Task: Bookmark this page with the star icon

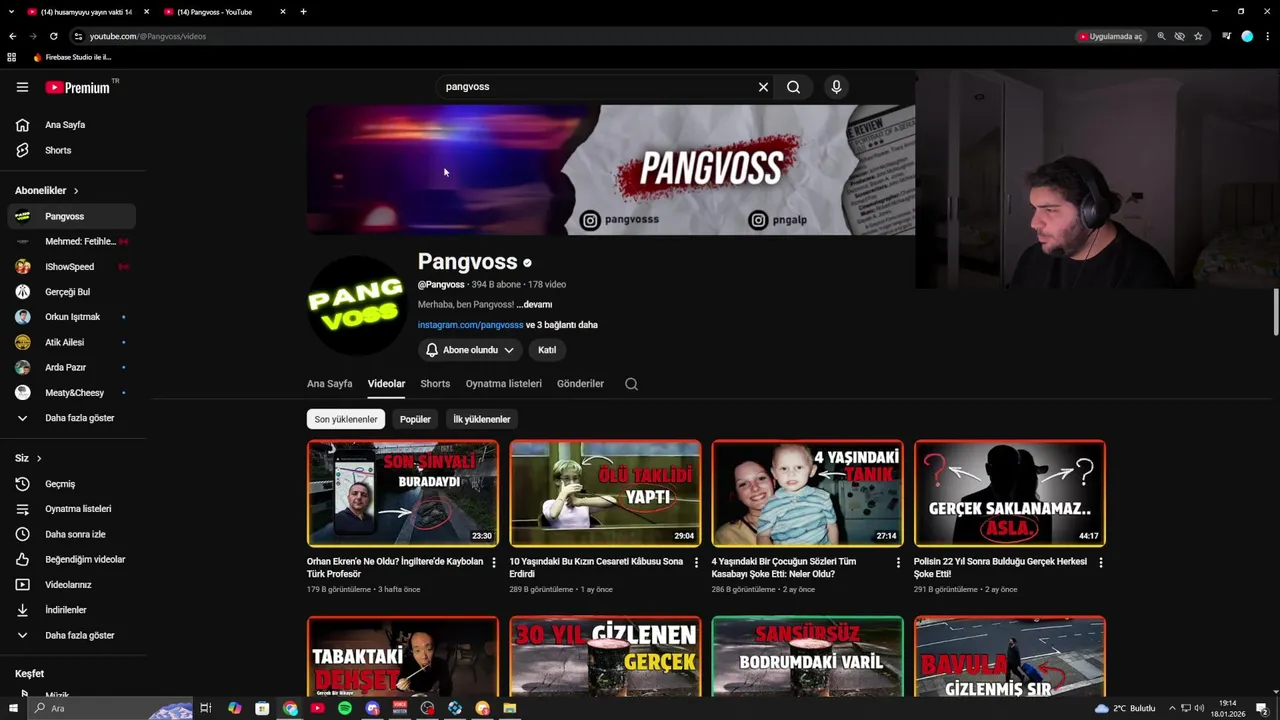Action: (1198, 36)
